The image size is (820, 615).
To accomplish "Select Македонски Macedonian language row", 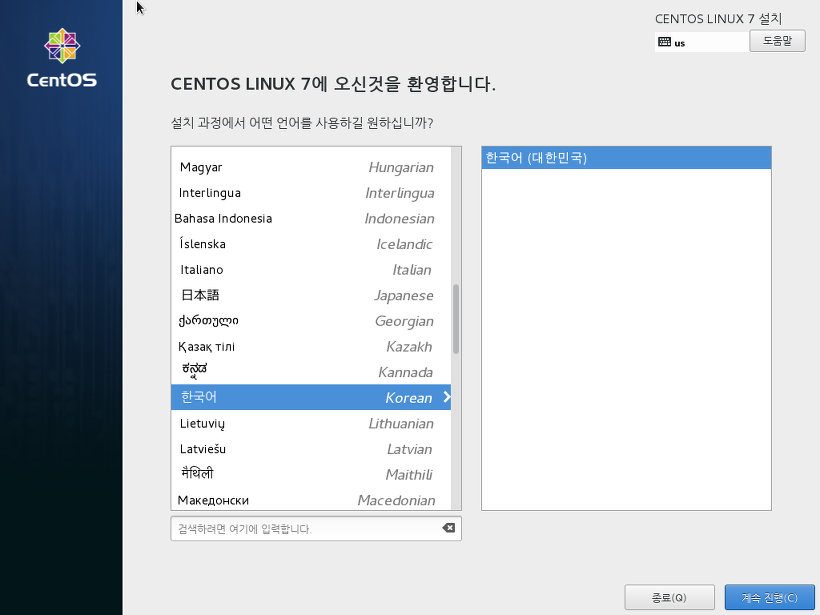I will point(311,499).
